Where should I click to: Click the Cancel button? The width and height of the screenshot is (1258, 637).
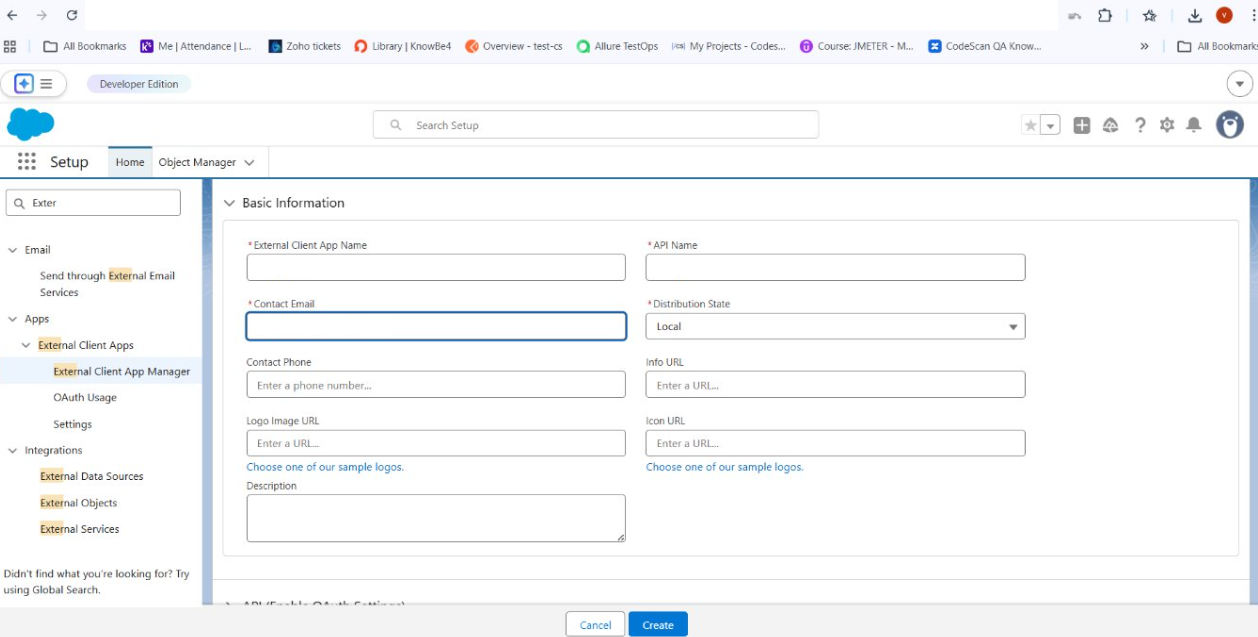pos(595,625)
